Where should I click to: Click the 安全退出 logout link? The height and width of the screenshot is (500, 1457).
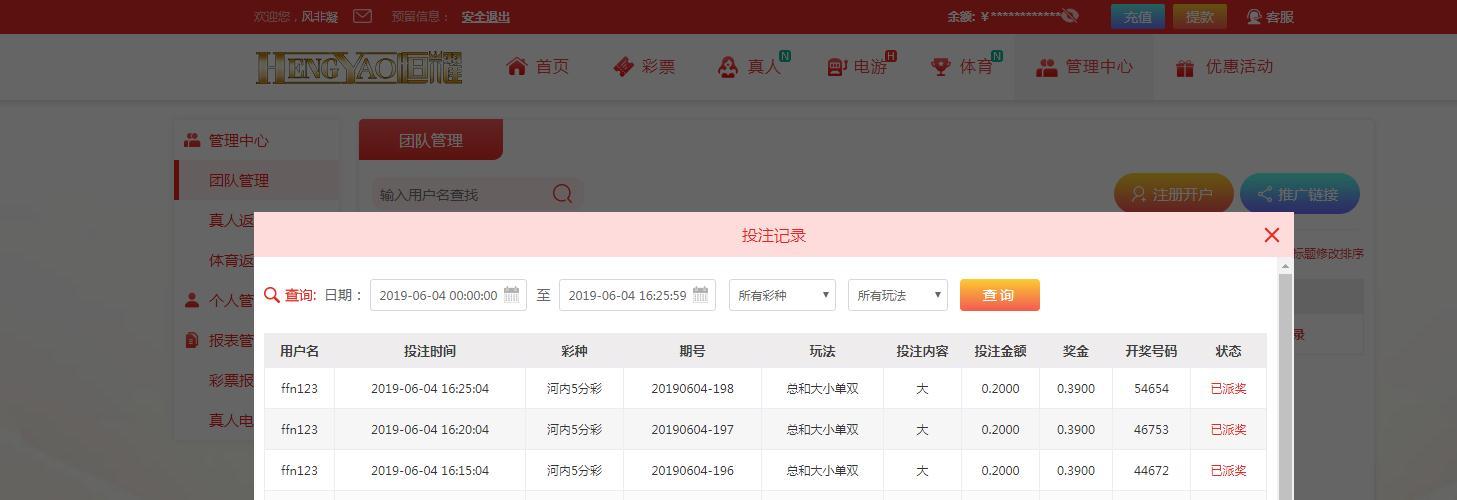point(485,17)
